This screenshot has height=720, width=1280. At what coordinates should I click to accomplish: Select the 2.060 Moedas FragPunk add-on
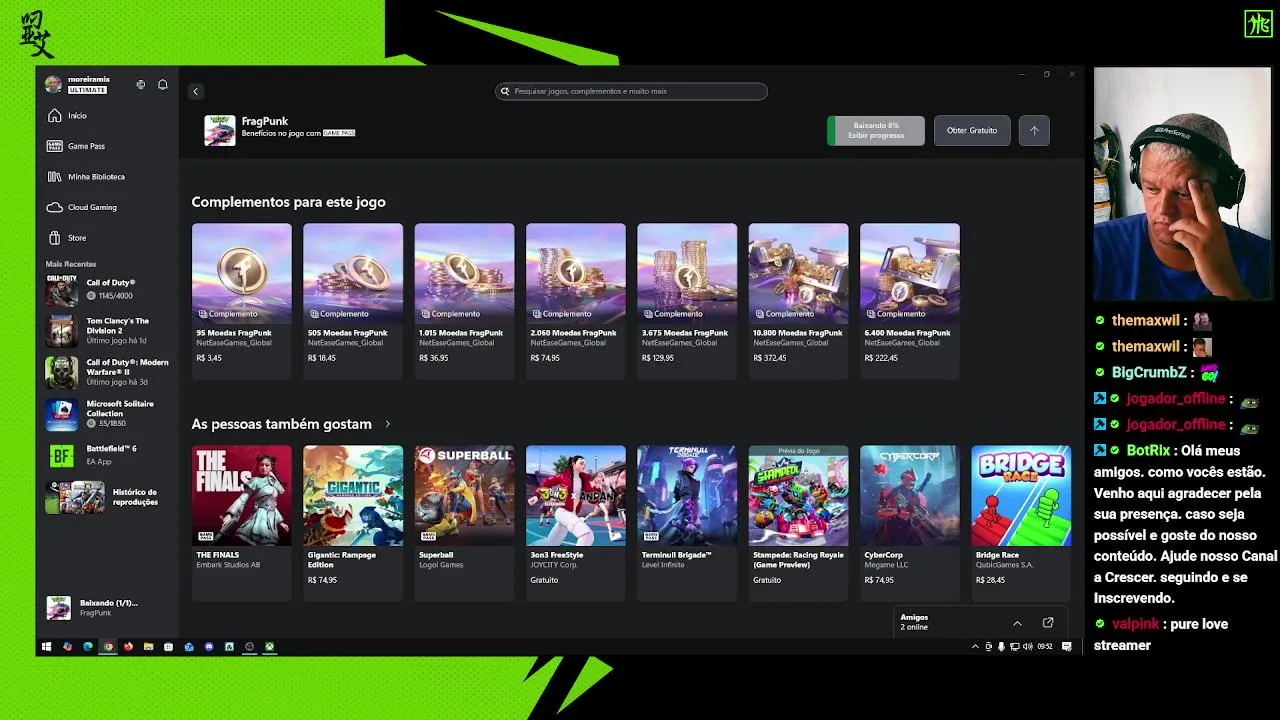click(x=576, y=300)
